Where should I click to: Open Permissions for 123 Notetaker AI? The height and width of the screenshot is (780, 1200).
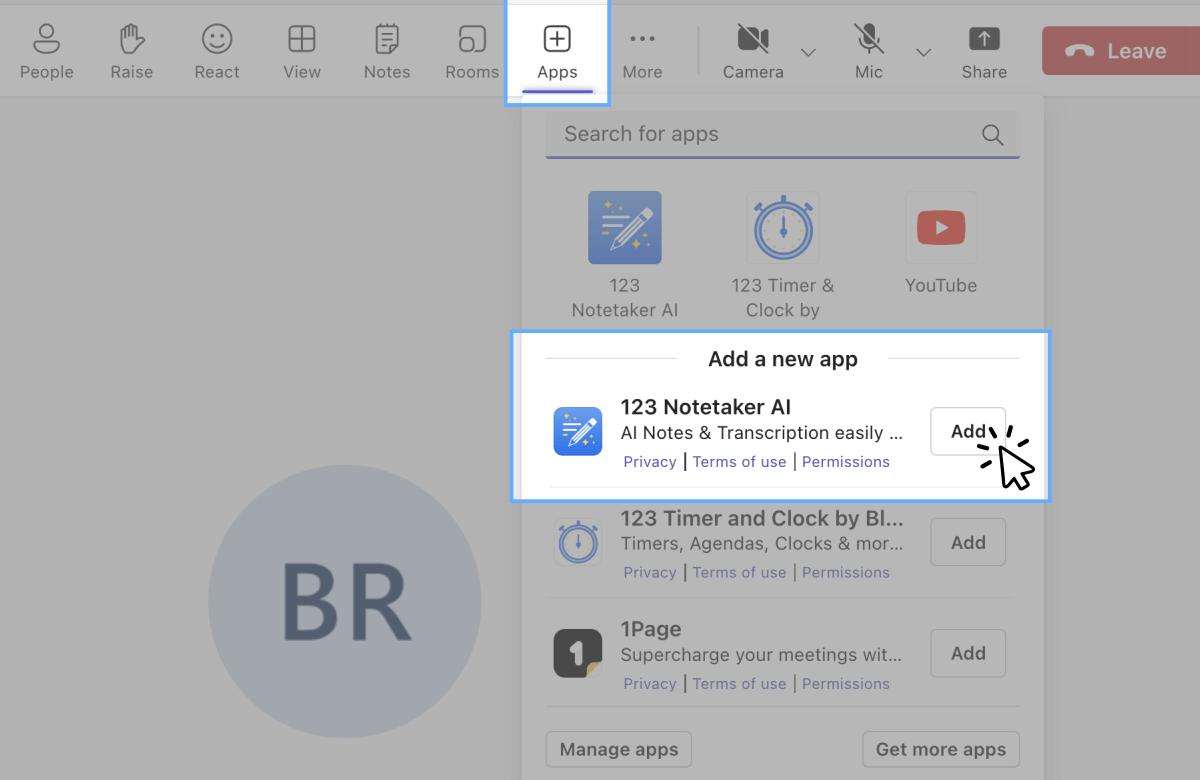pos(846,462)
